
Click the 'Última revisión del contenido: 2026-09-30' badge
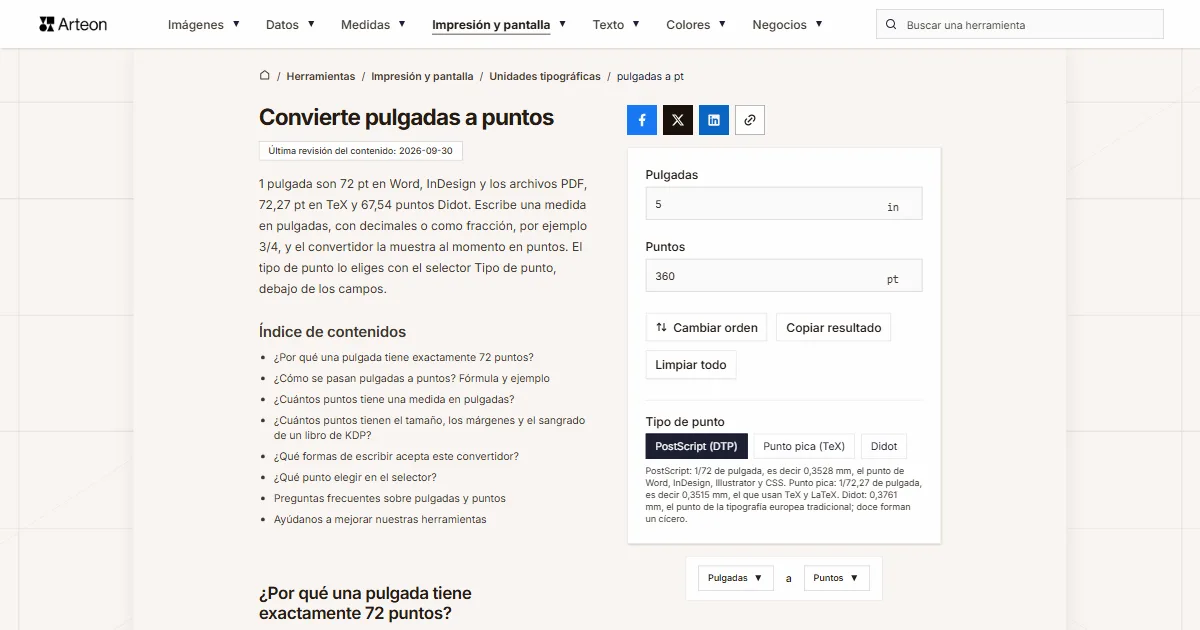tap(361, 151)
